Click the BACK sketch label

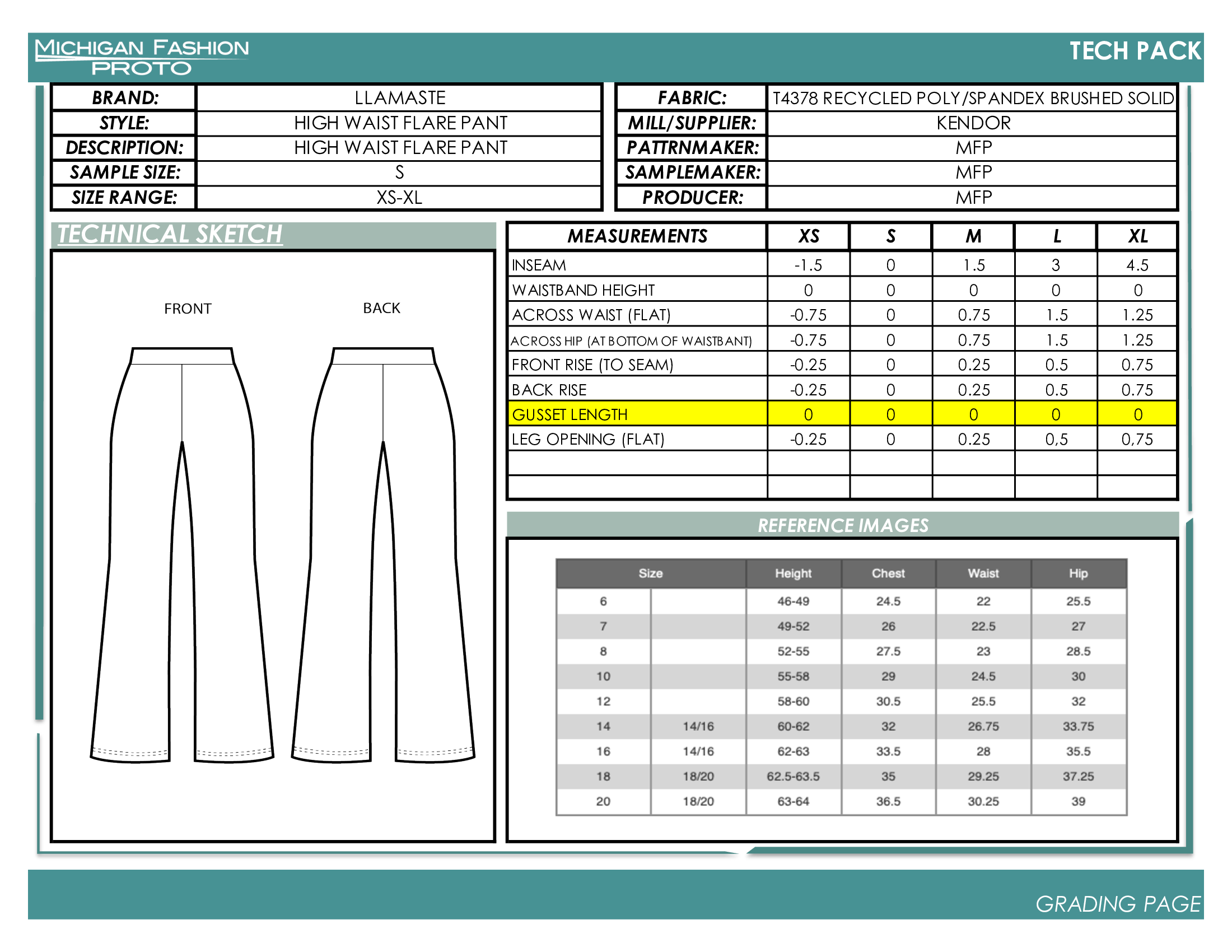tap(382, 308)
